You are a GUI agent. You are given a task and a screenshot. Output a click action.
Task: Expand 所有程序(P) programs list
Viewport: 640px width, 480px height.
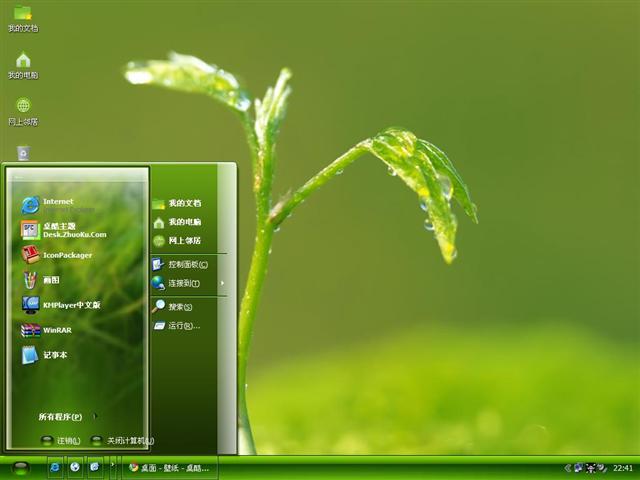point(67,417)
